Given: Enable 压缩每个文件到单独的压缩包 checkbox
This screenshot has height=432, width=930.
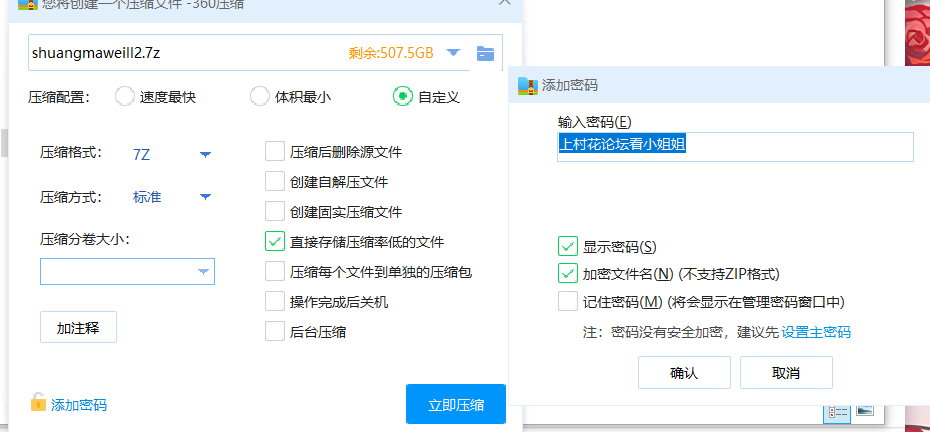Looking at the screenshot, I should pyautogui.click(x=275, y=272).
